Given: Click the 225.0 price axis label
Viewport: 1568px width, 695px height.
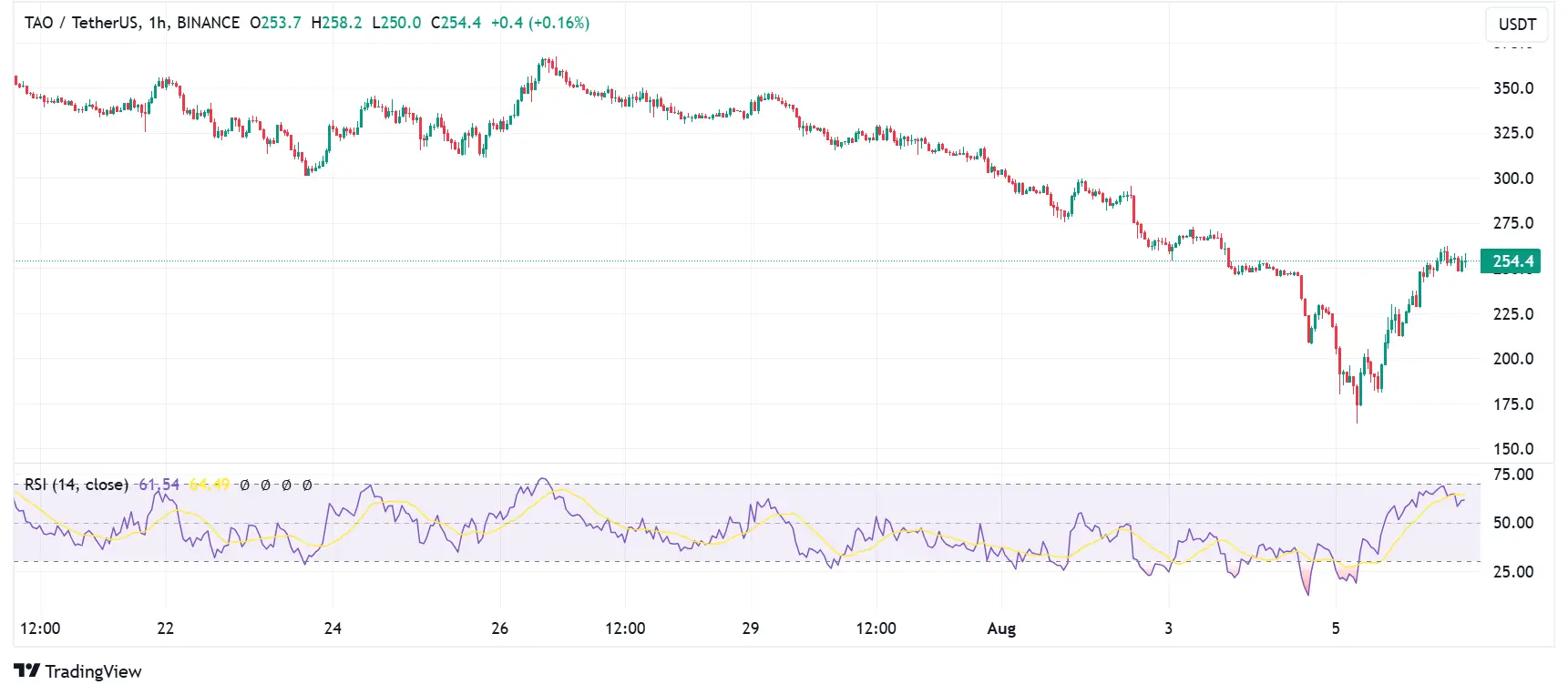Looking at the screenshot, I should tap(1512, 314).
